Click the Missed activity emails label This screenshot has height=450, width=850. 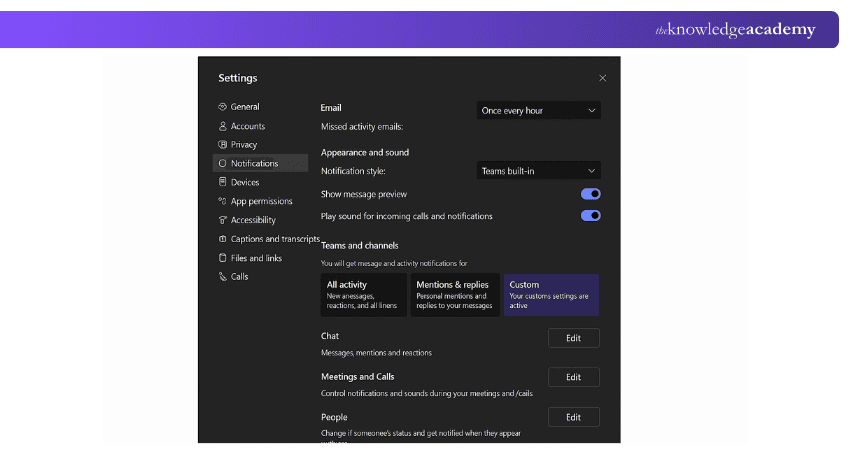[362, 127]
